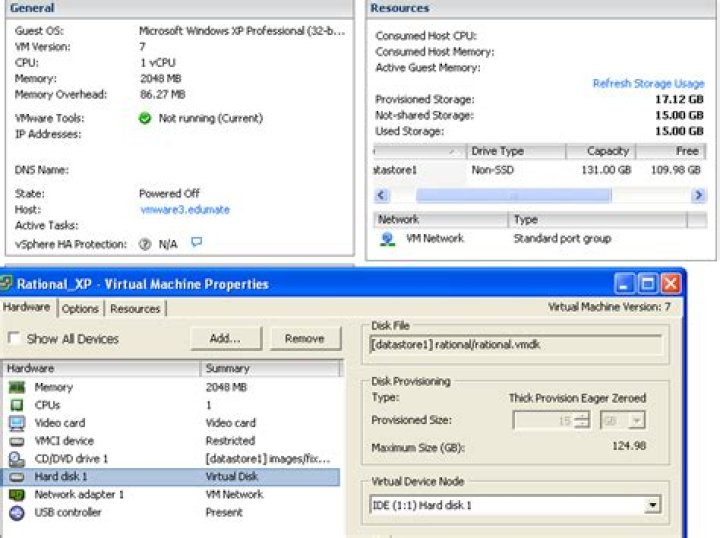Click the '109.98 GB' free cell
The width and height of the screenshot is (720, 538).
[675, 170]
